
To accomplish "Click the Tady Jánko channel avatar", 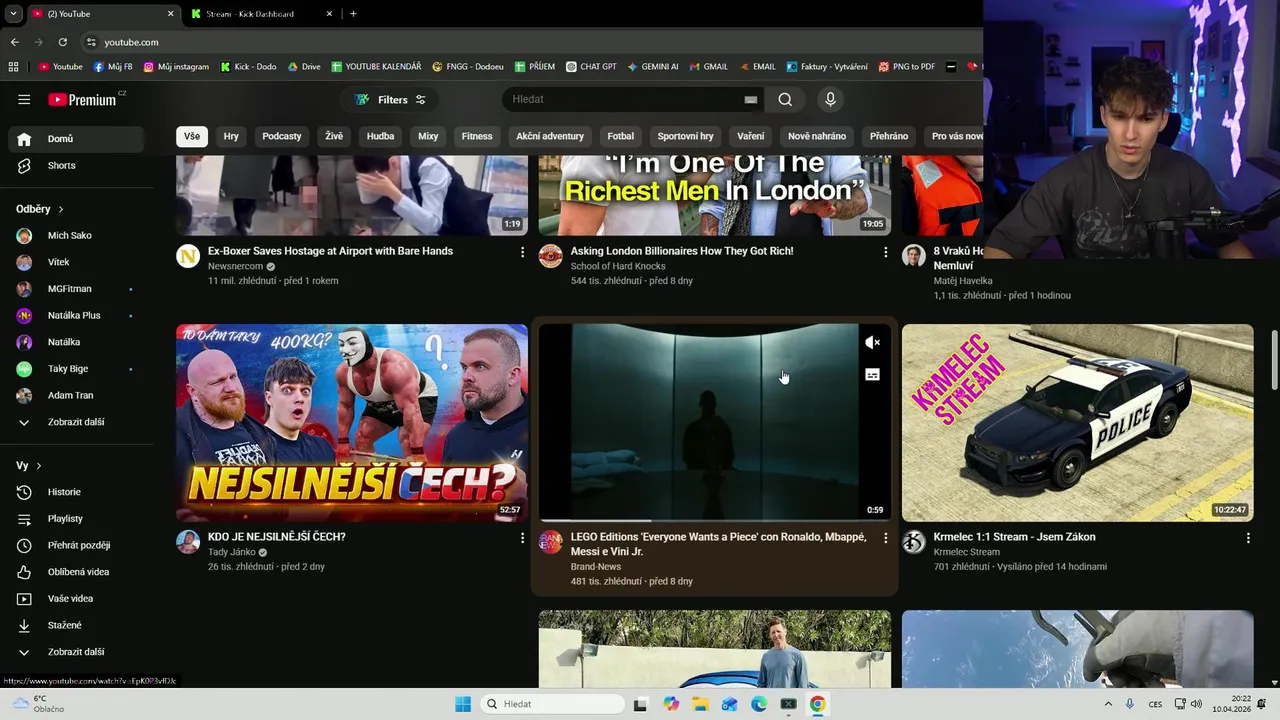I will coord(188,542).
